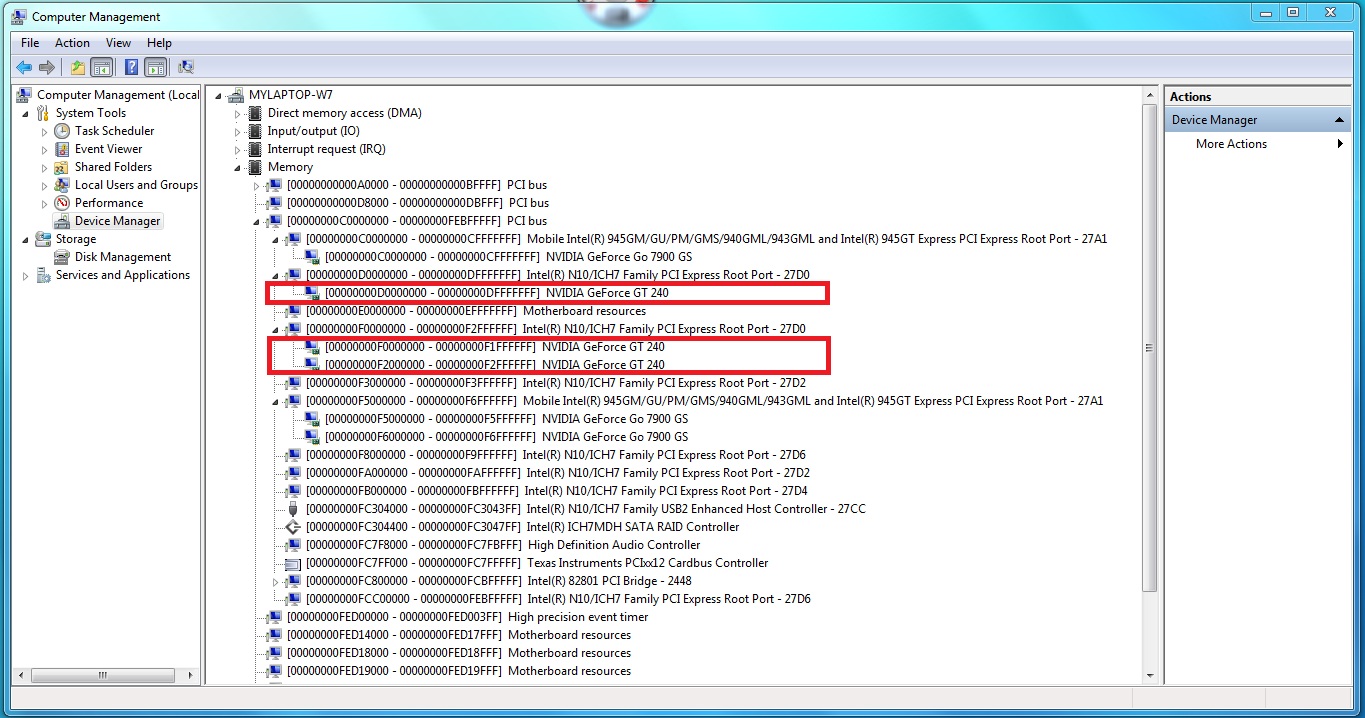Click the Back arrow toolbar icon

click(x=24, y=68)
